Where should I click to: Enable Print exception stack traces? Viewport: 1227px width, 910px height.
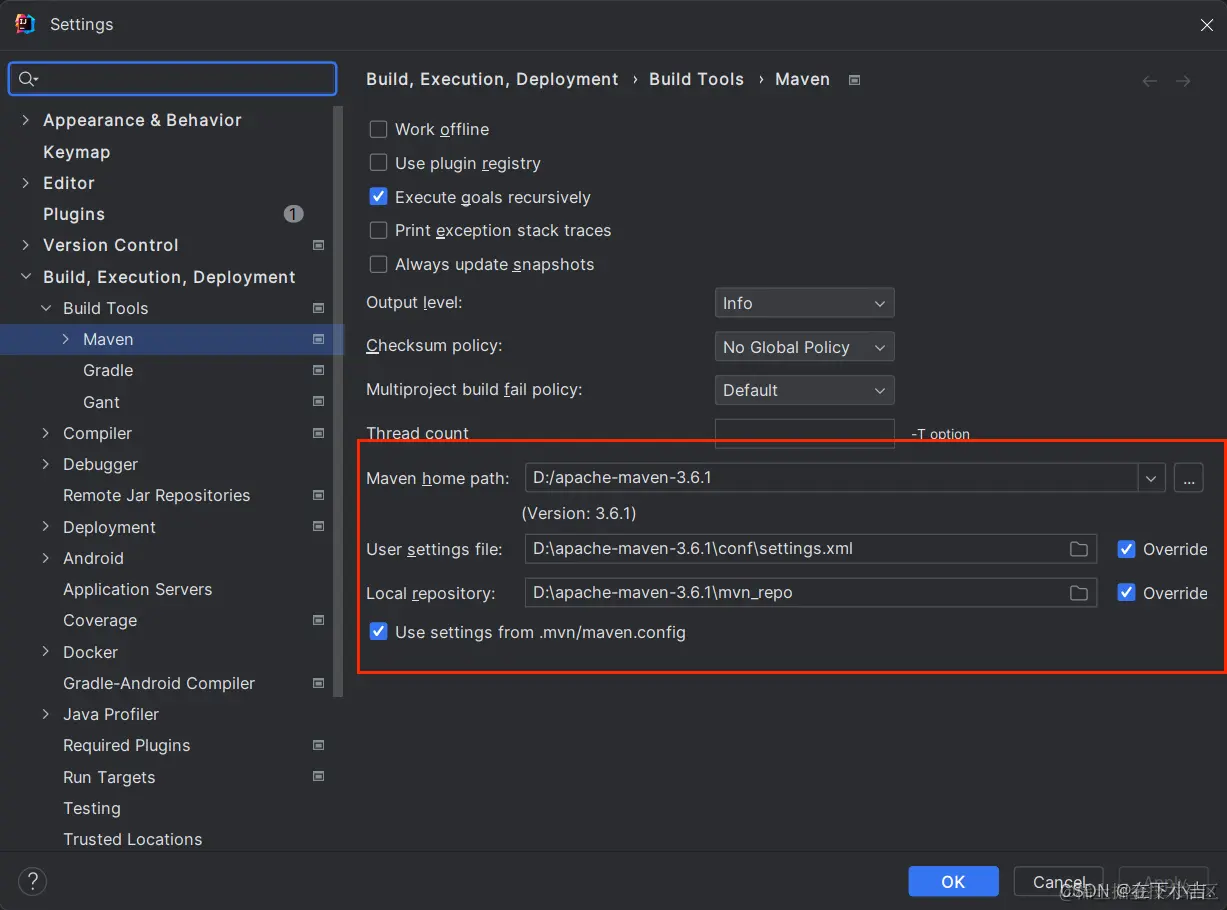378,230
